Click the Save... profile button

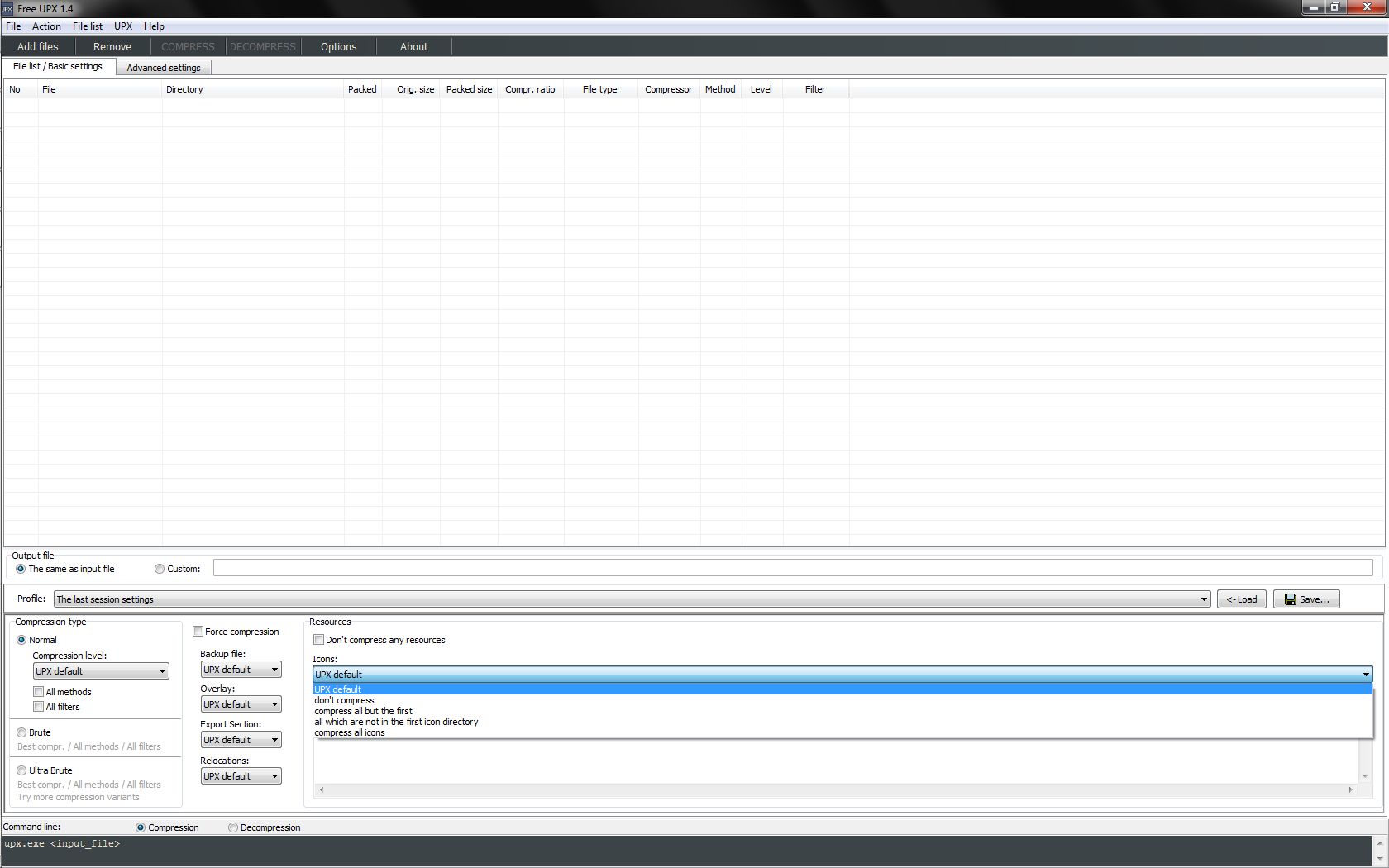pyautogui.click(x=1306, y=599)
